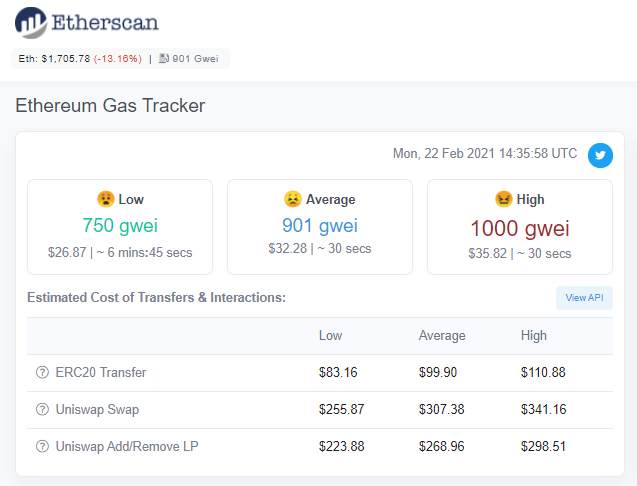Click the Average card title
Image resolution: width=637 pixels, height=486 pixels.
[x=330, y=200]
